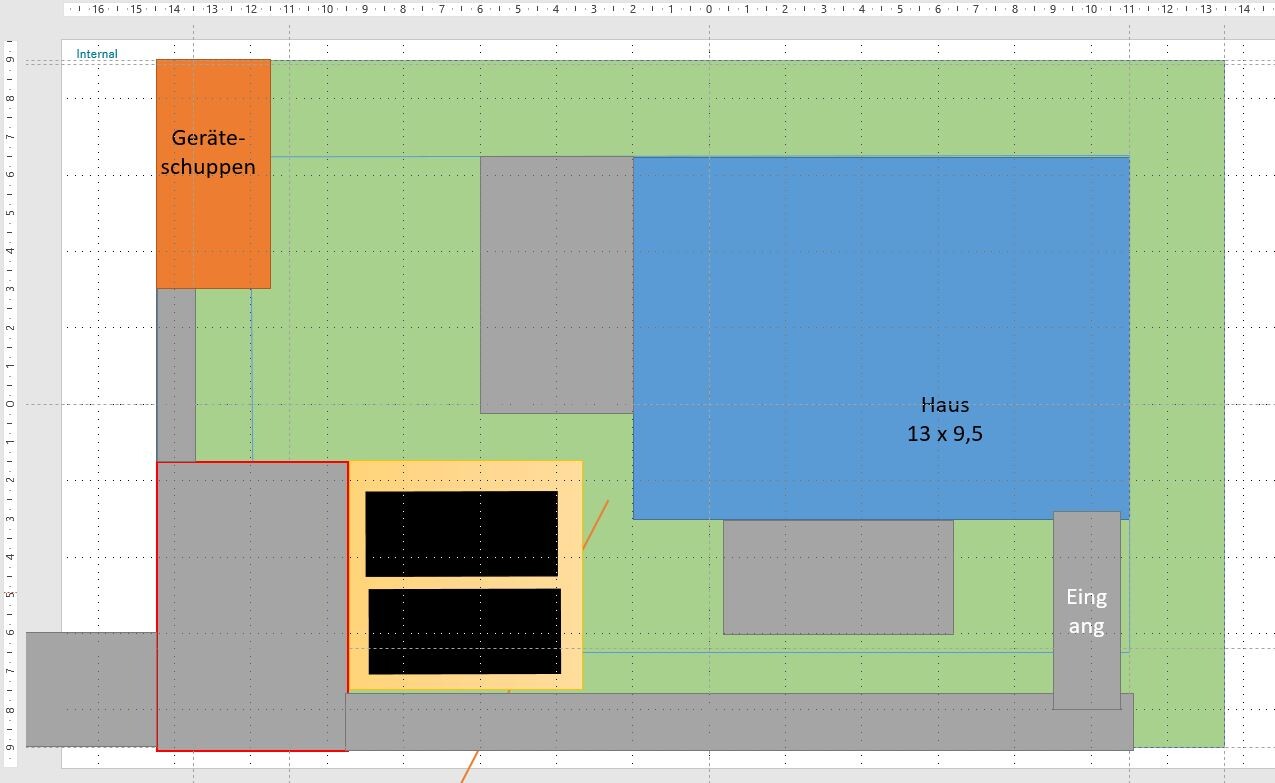Viewport: 1275px width, 783px height.
Task: Select the gray Eingang shape
Action: click(x=1086, y=660)
